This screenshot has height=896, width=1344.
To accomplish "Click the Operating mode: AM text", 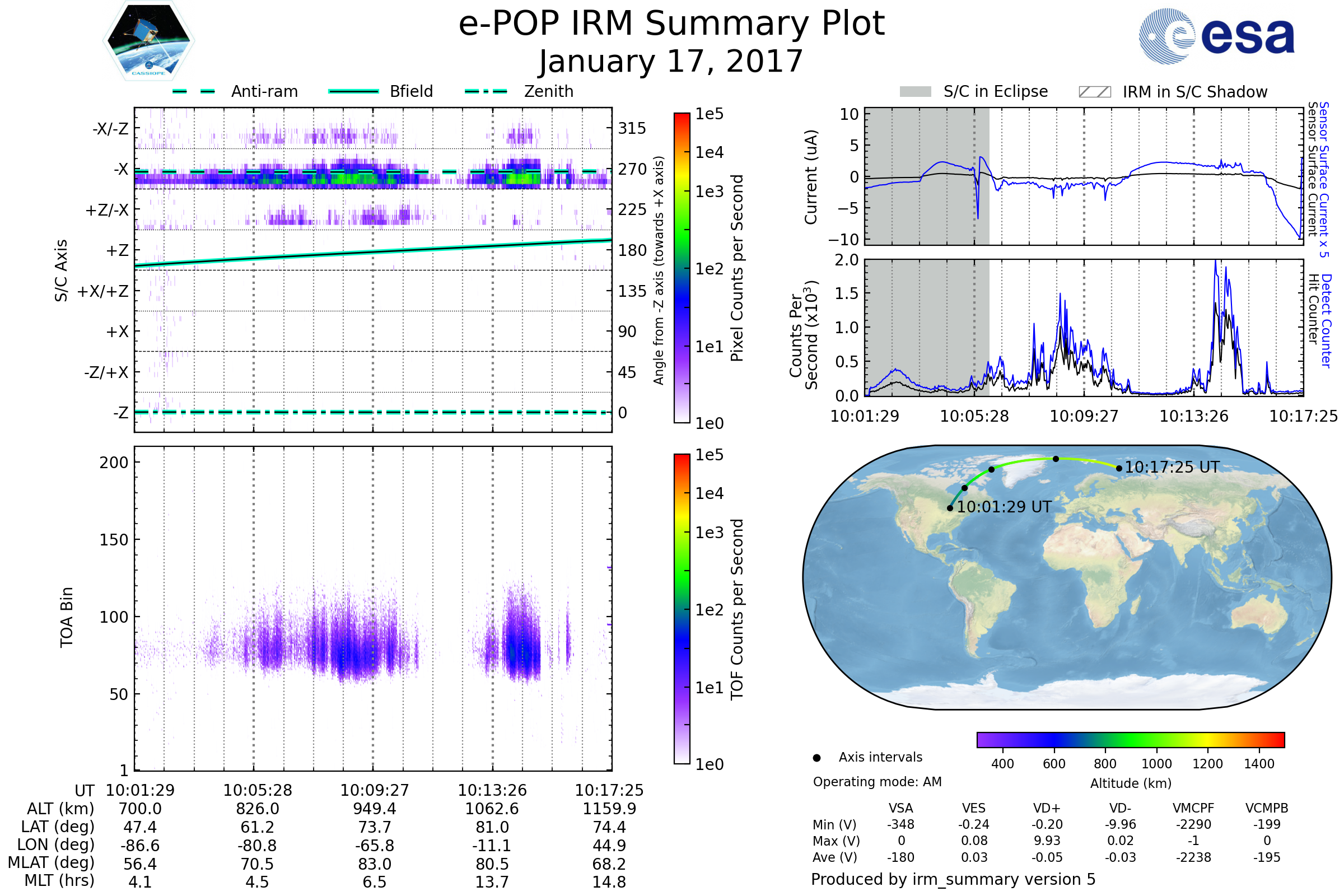I will pos(877,782).
